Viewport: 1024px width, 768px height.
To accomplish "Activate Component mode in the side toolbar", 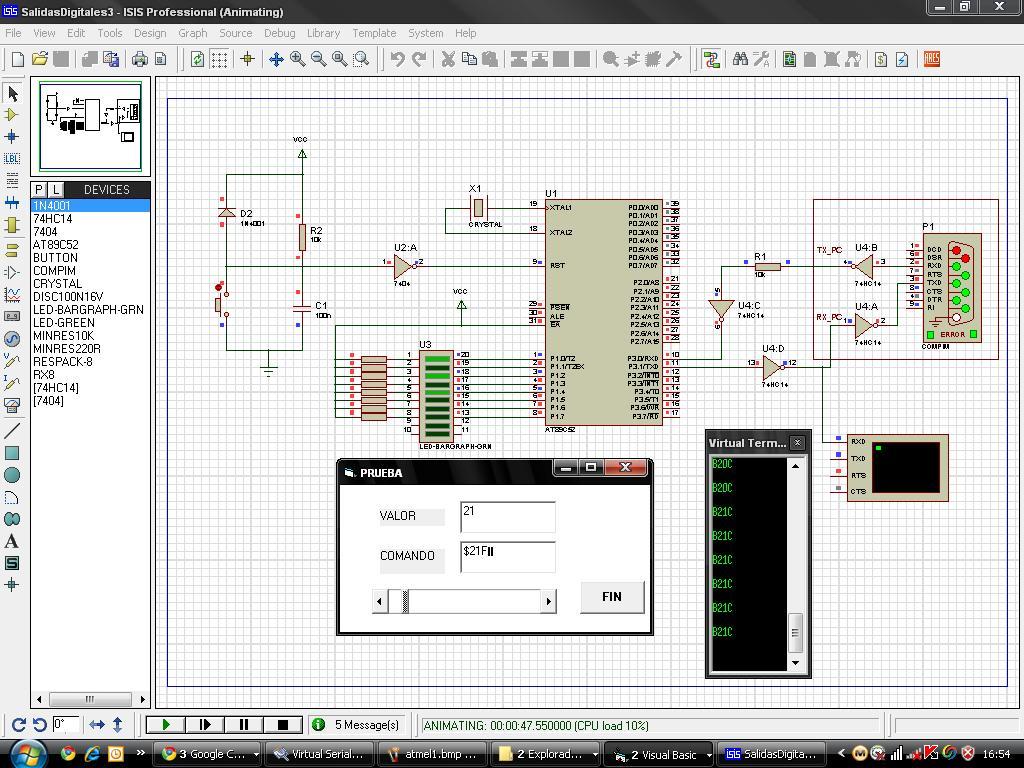I will pos(12,114).
